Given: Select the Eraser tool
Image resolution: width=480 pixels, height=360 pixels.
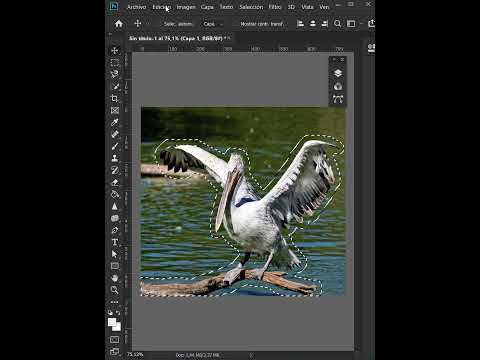Looking at the screenshot, I should [x=115, y=182].
